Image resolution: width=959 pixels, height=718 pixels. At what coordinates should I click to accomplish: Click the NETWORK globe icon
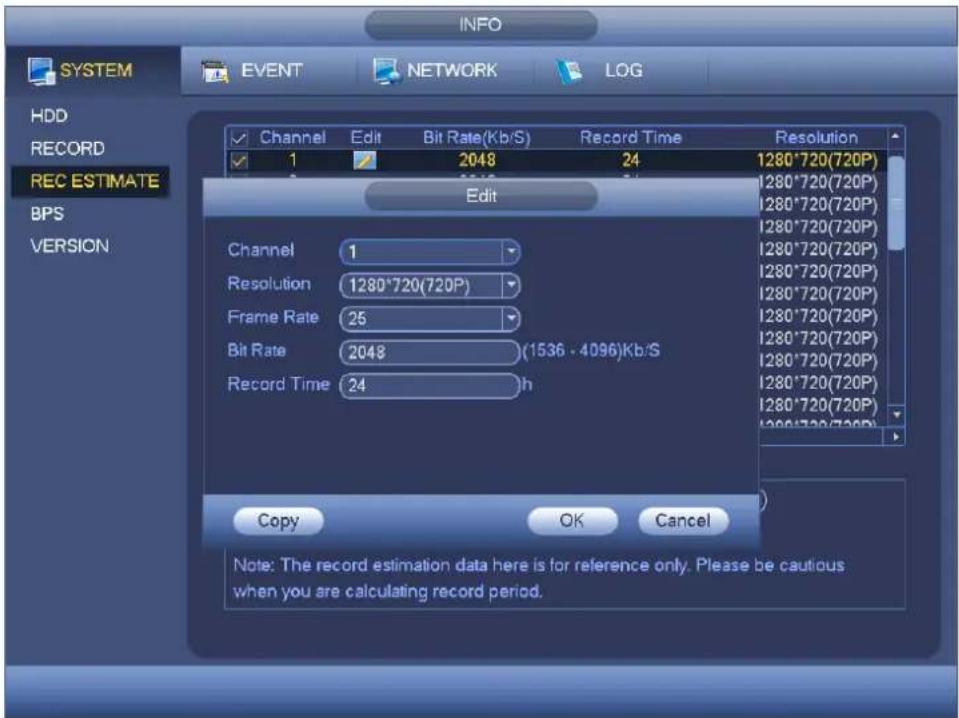pyautogui.click(x=387, y=71)
